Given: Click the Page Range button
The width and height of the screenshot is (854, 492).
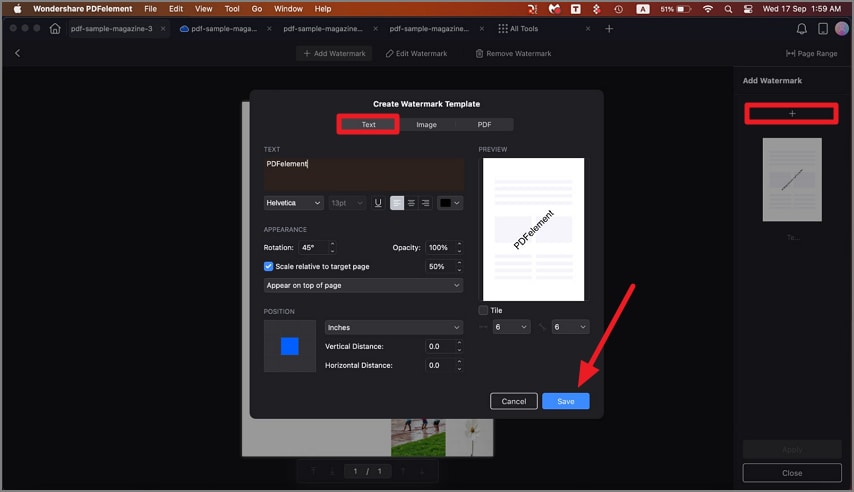Looking at the screenshot, I should (x=811, y=53).
